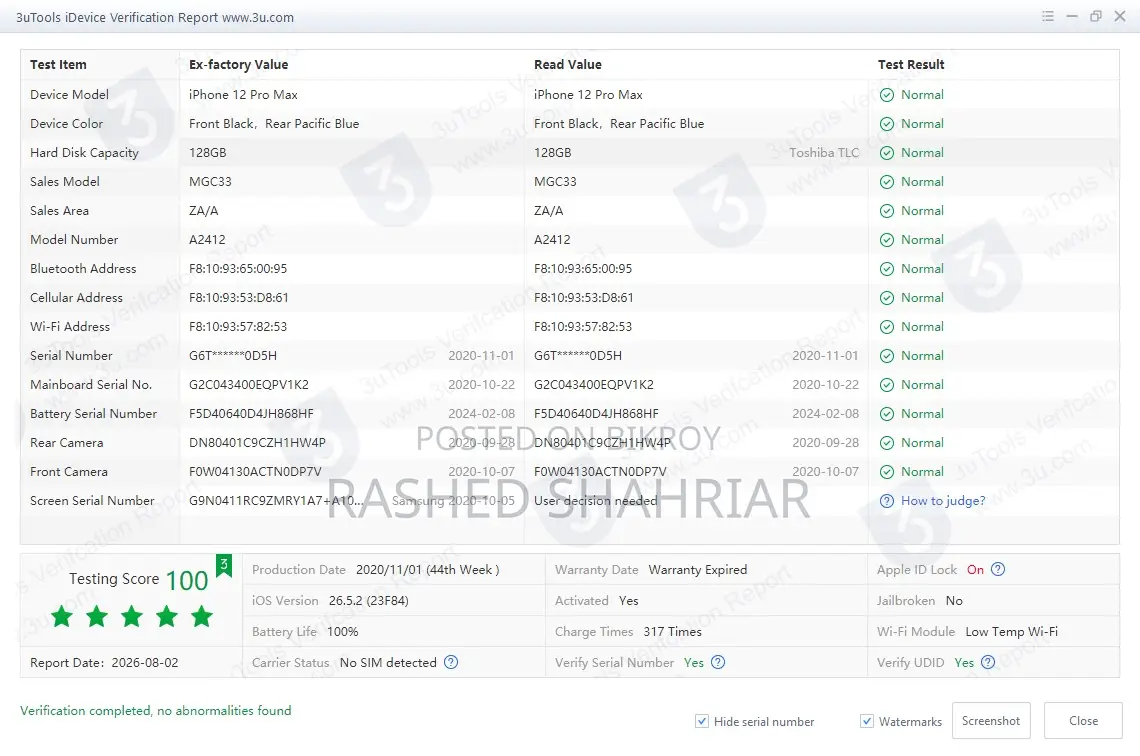Click the Jailbroken 'No' value
Image resolution: width=1140 pixels, height=756 pixels.
(954, 601)
